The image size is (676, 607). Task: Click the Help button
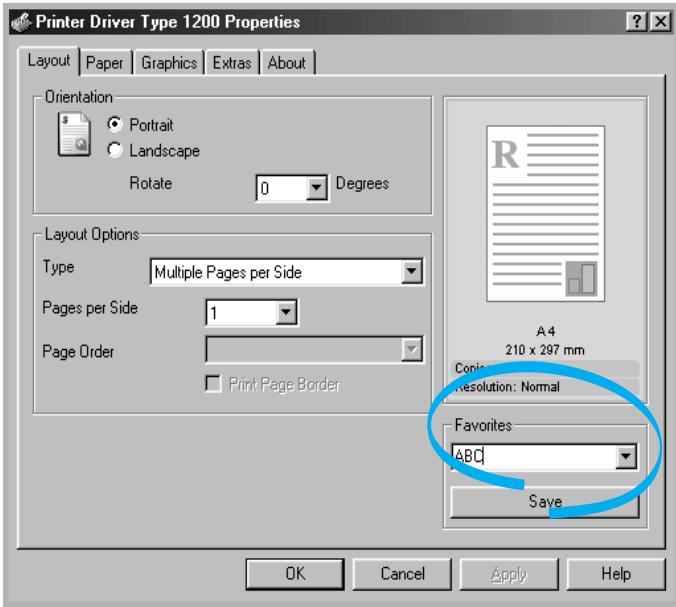[x=616, y=574]
